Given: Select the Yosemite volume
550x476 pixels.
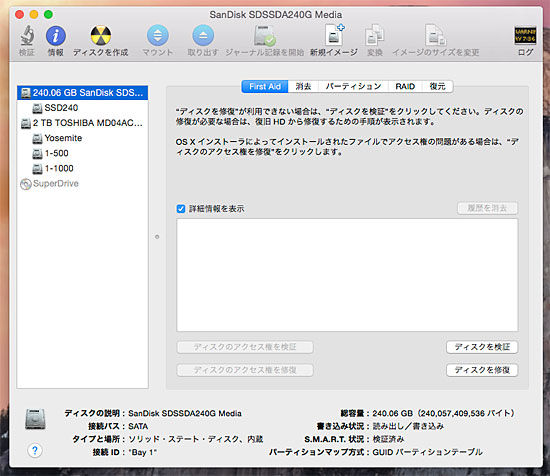Looking at the screenshot, I should [82, 138].
